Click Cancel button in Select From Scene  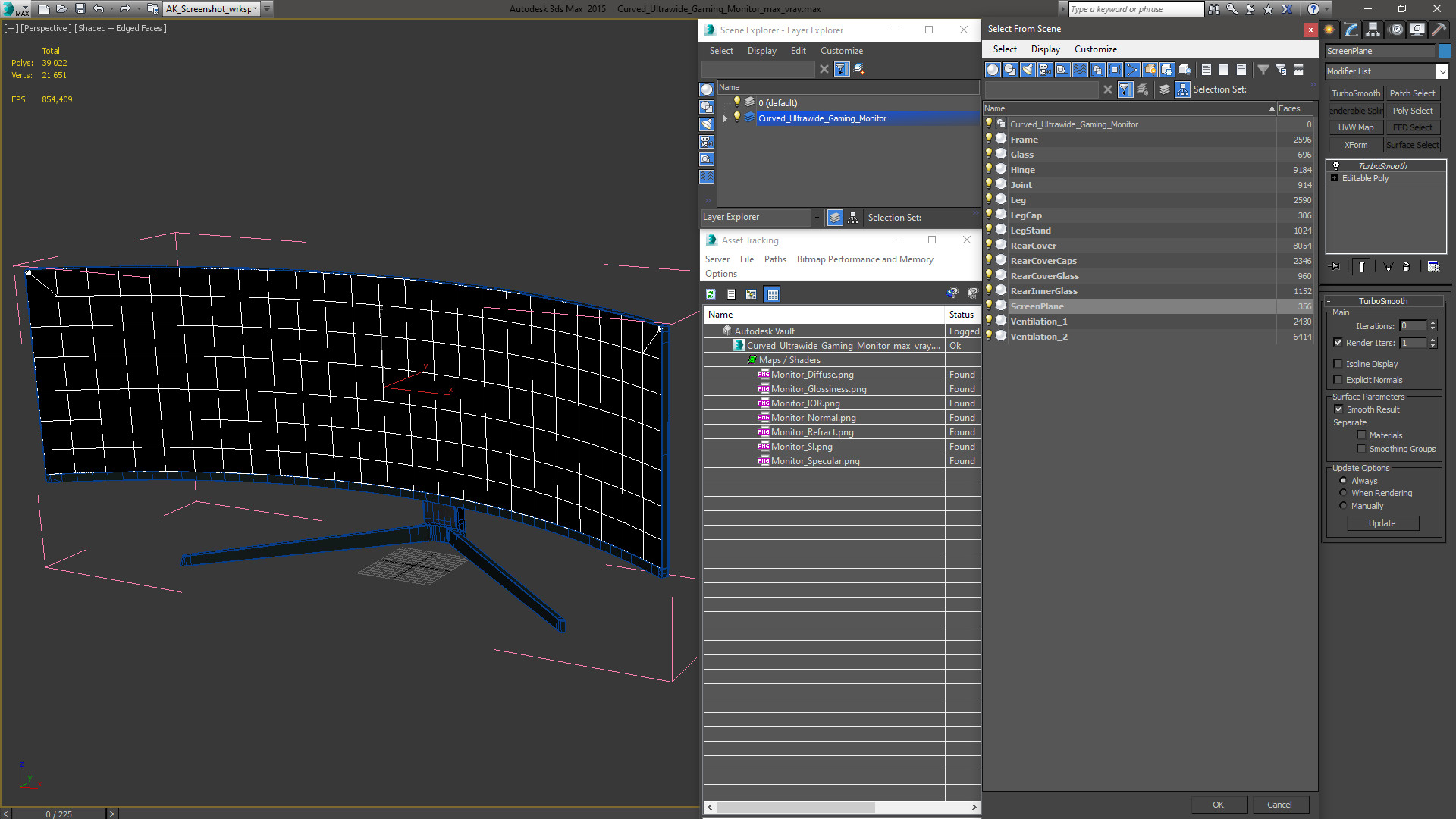point(1279,805)
